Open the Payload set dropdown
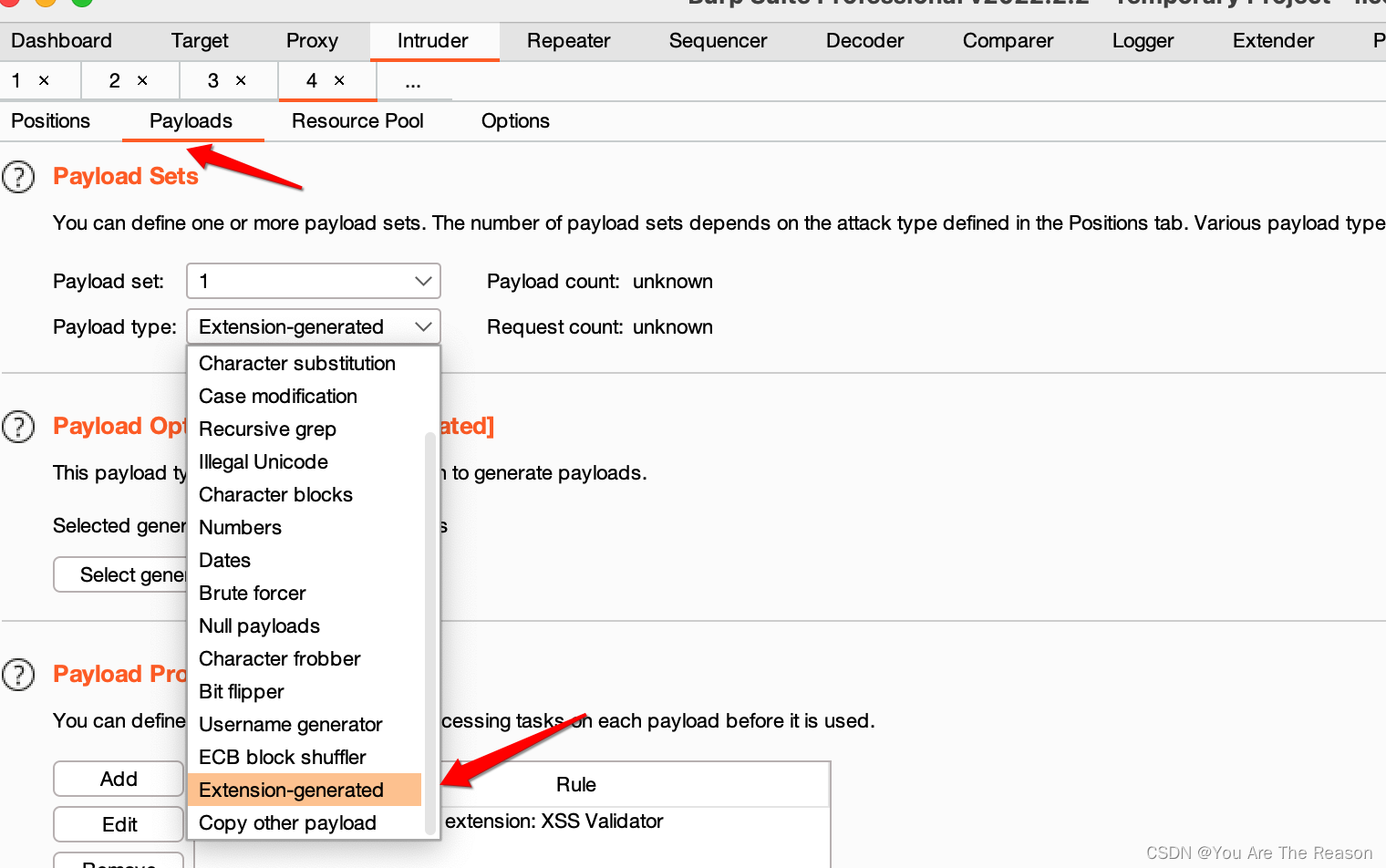1386x868 pixels. pyautogui.click(x=314, y=281)
